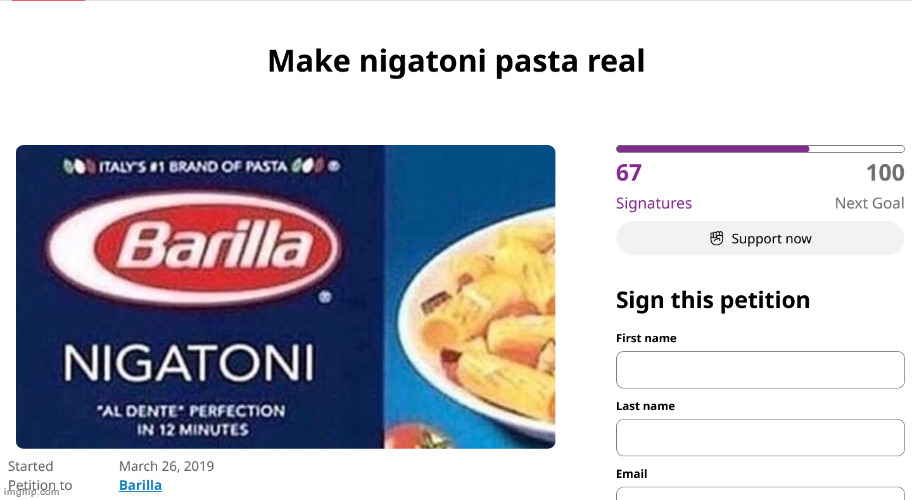Screen dimensions: 912x500
Task: Click the Email input field
Action: [x=760, y=494]
